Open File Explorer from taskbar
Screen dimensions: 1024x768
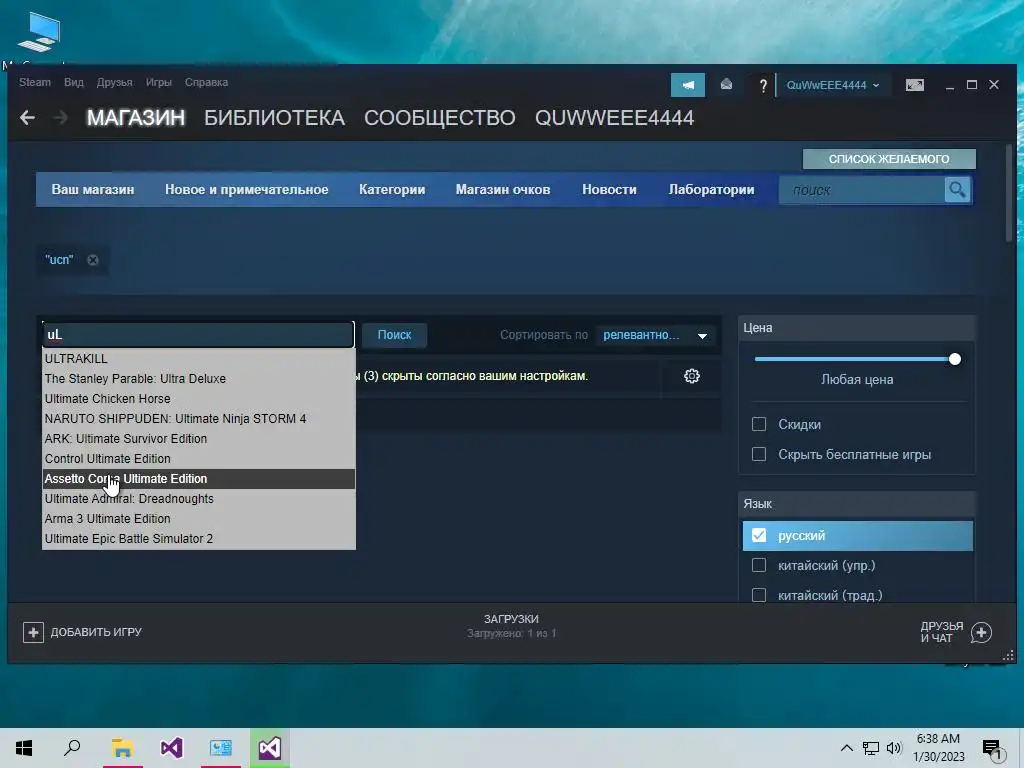122,748
